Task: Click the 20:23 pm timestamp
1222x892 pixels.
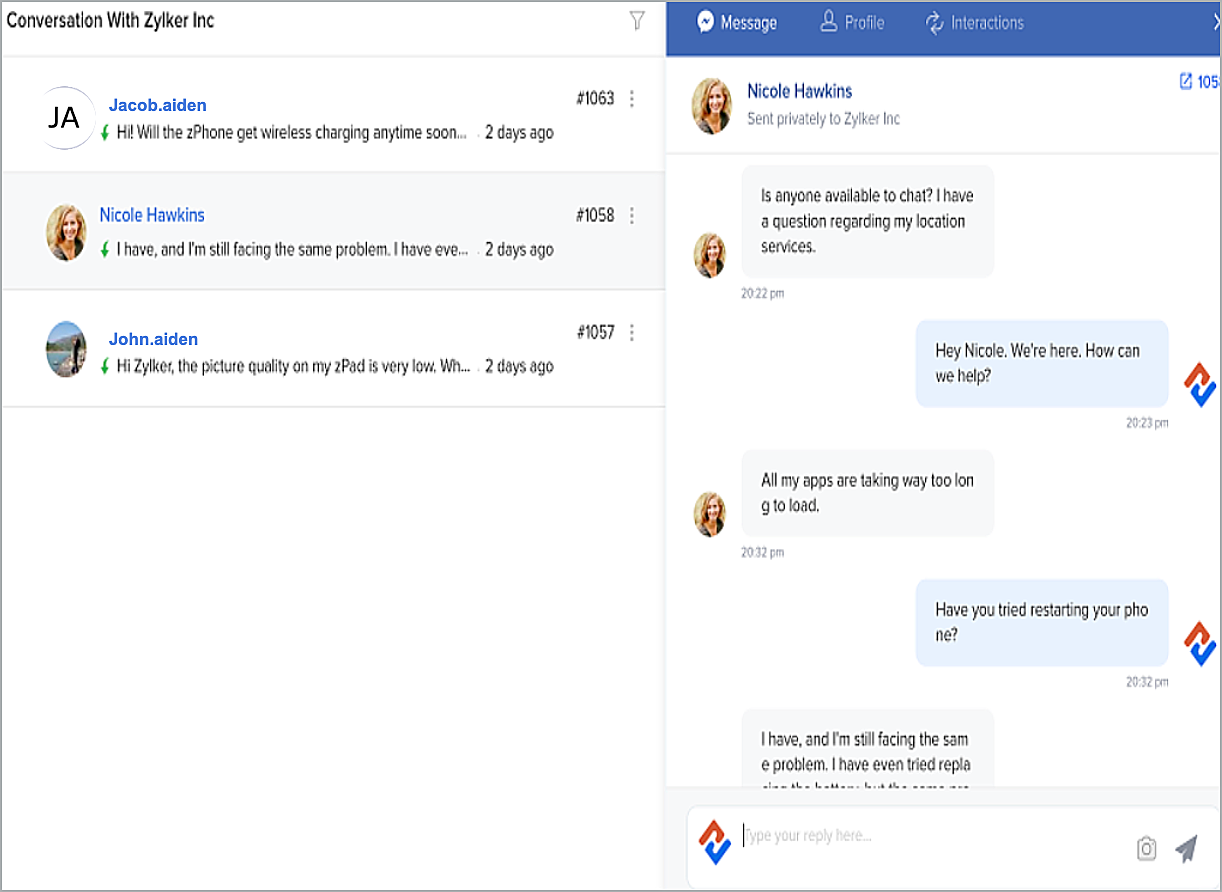Action: pyautogui.click(x=1147, y=423)
